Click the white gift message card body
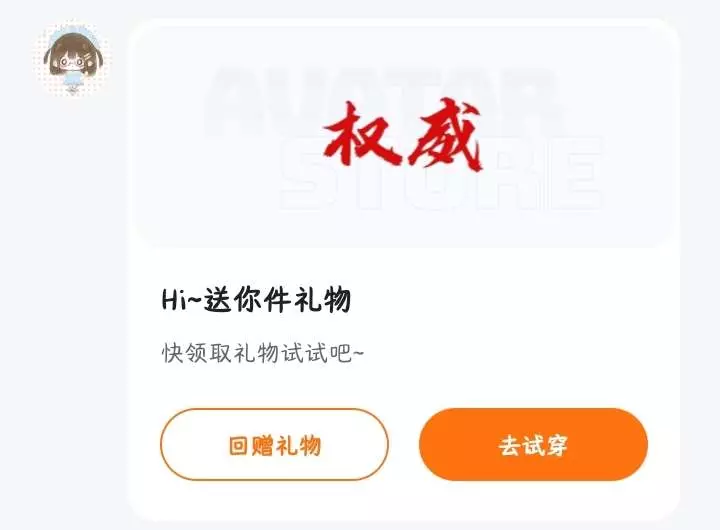The image size is (720, 530). point(404,270)
